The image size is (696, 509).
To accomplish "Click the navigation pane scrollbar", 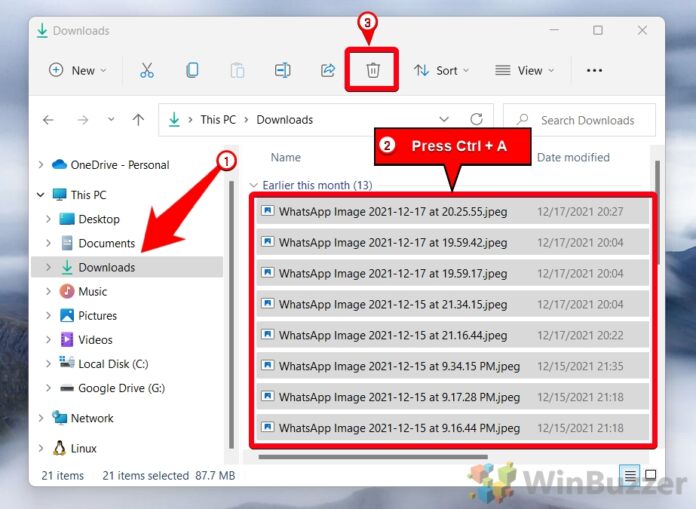I will [231, 314].
